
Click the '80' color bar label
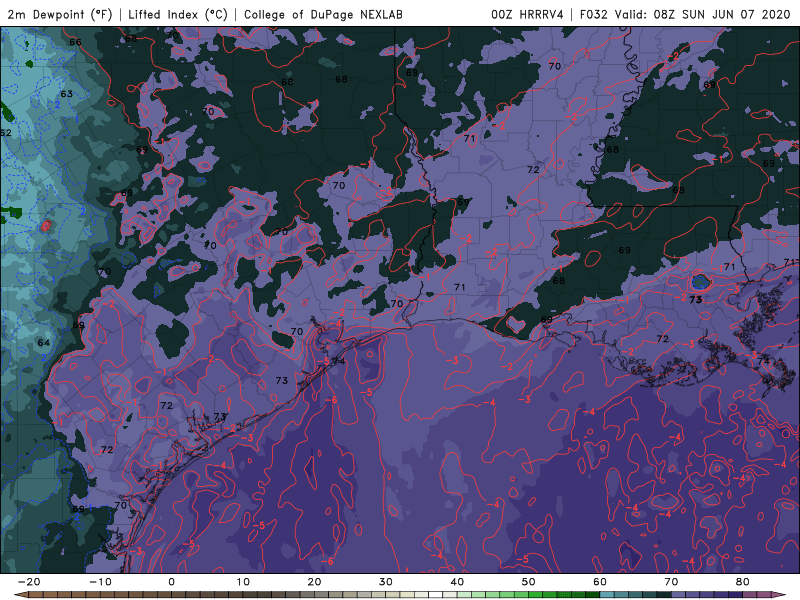(x=743, y=582)
